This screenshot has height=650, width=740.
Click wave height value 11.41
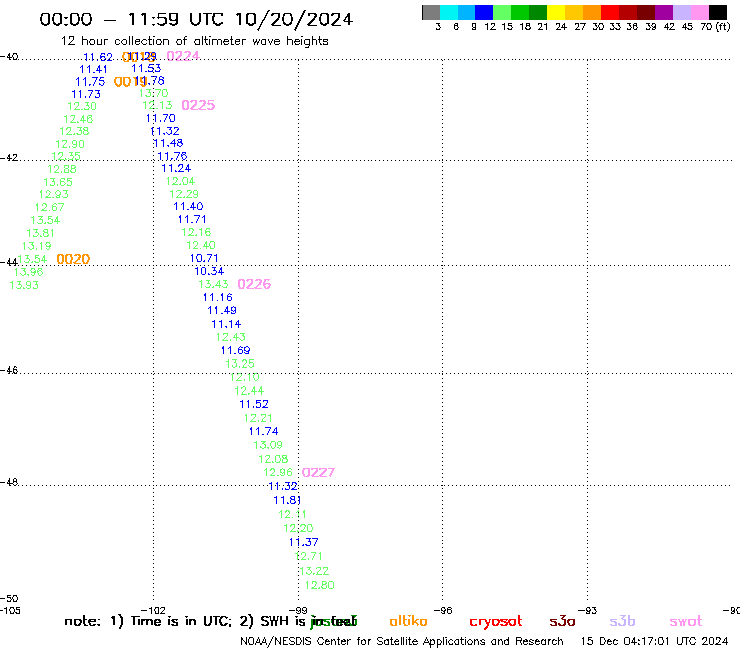pyautogui.click(x=93, y=69)
